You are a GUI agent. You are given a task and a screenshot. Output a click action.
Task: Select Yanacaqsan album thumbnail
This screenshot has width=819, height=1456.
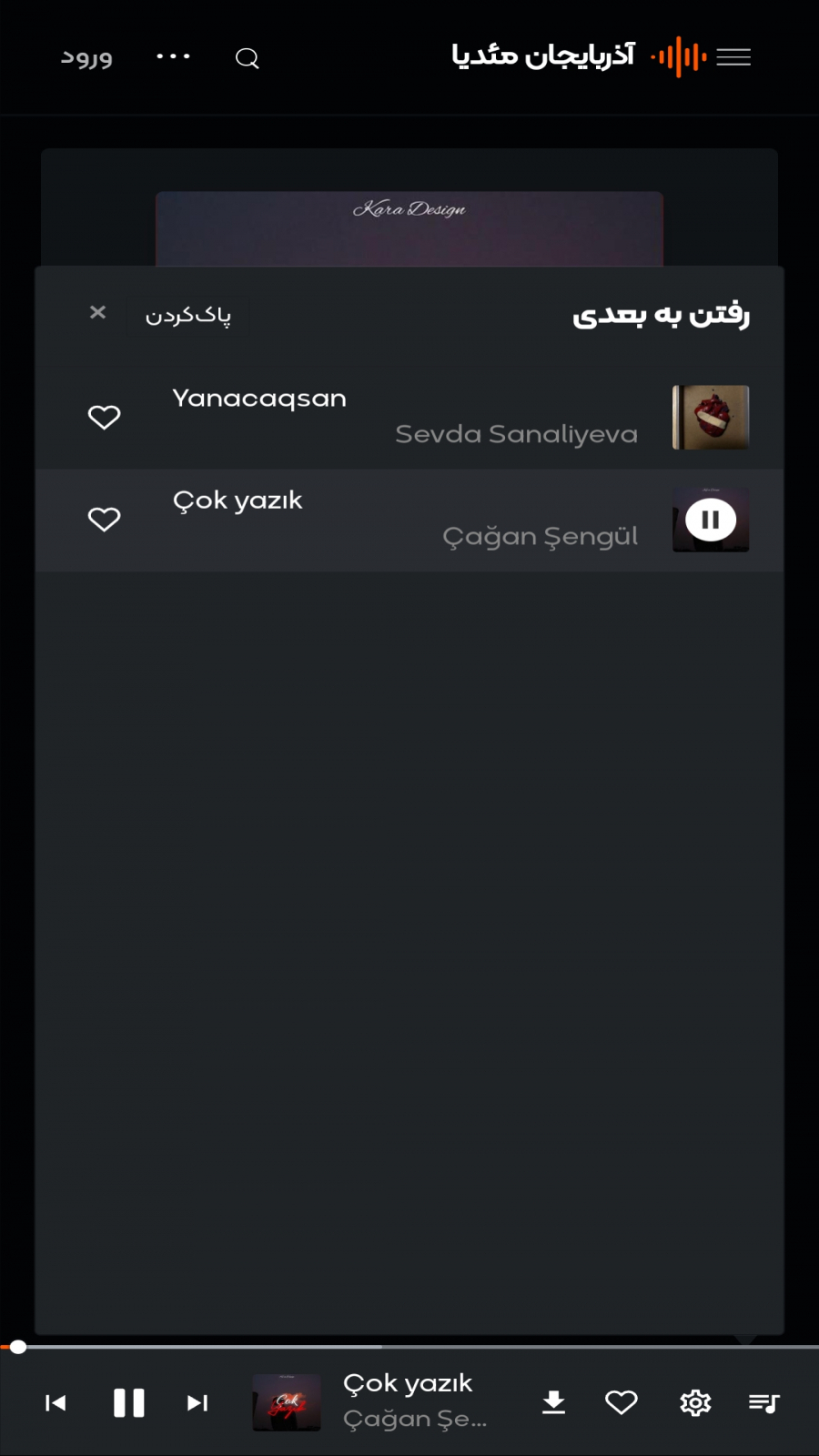(711, 418)
